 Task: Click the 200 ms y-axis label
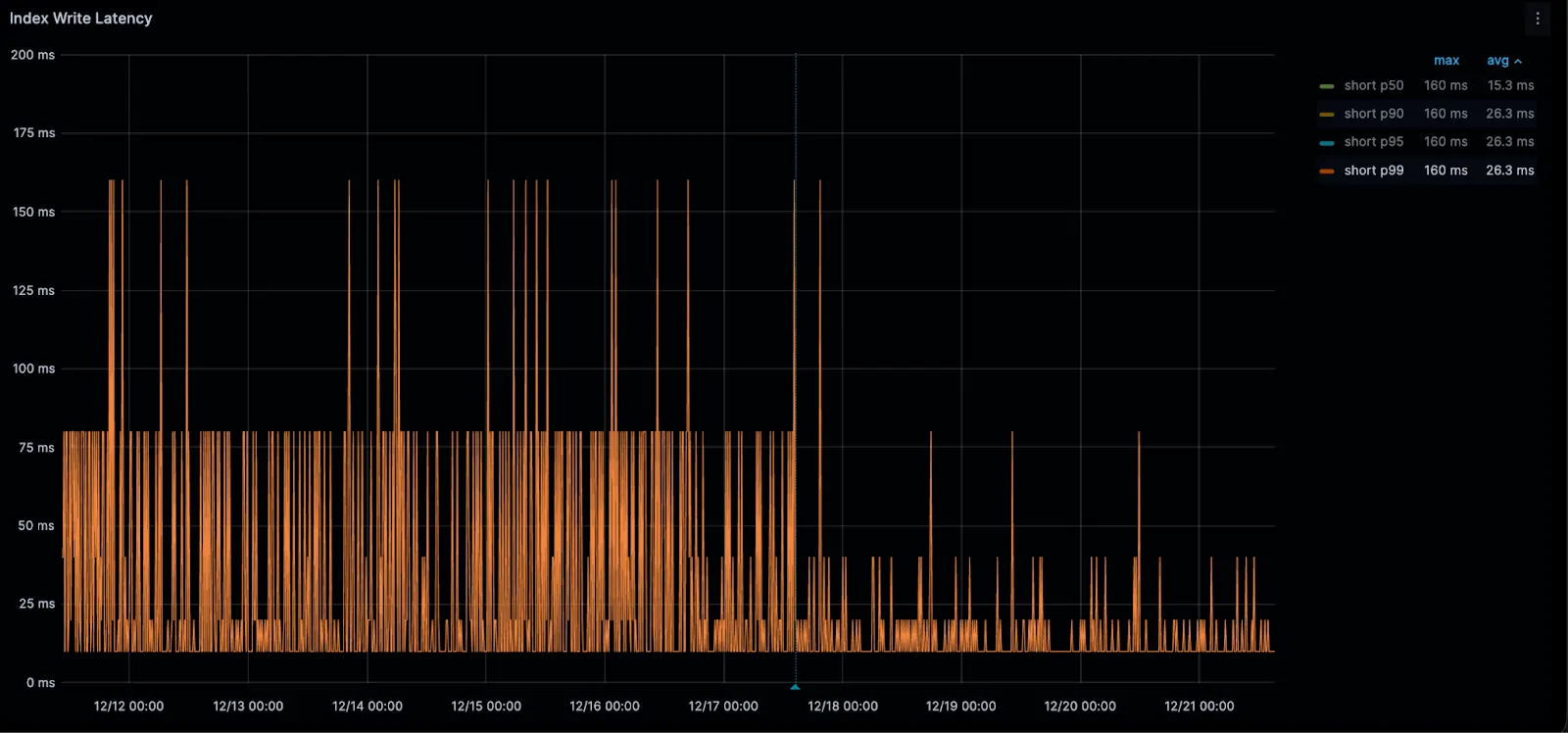[32, 55]
